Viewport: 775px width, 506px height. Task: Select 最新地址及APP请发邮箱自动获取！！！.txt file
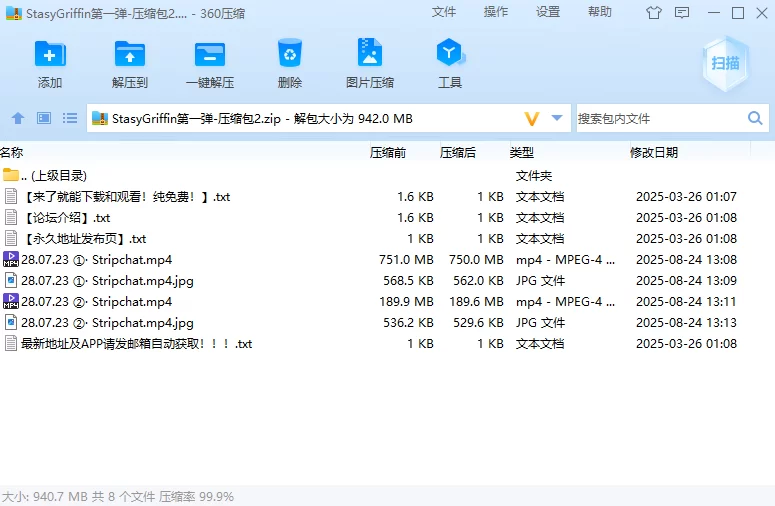(388, 343)
